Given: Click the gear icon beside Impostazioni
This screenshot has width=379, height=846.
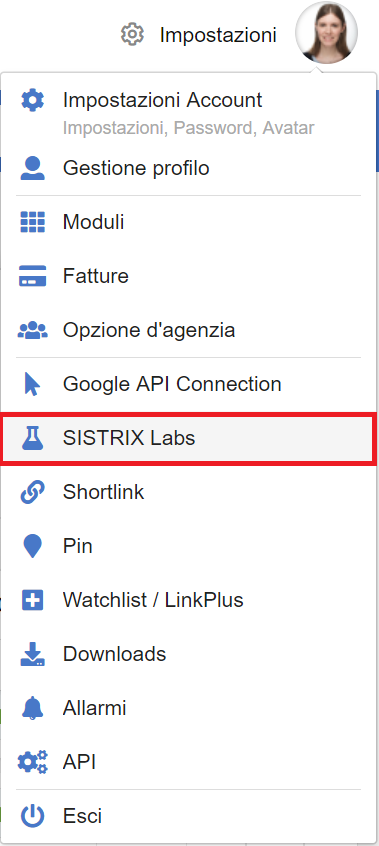Looking at the screenshot, I should [132, 35].
